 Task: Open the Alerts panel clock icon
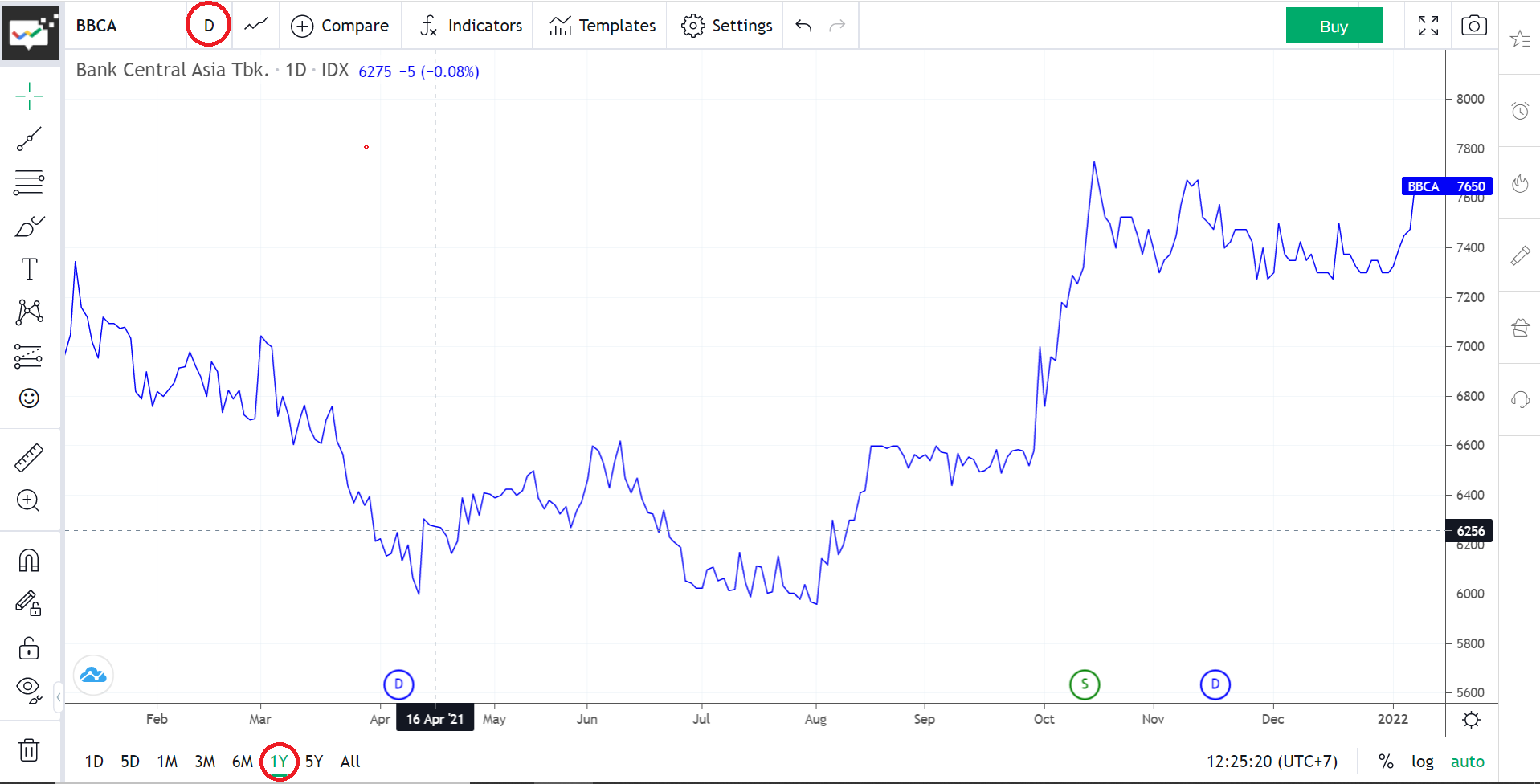1520,111
